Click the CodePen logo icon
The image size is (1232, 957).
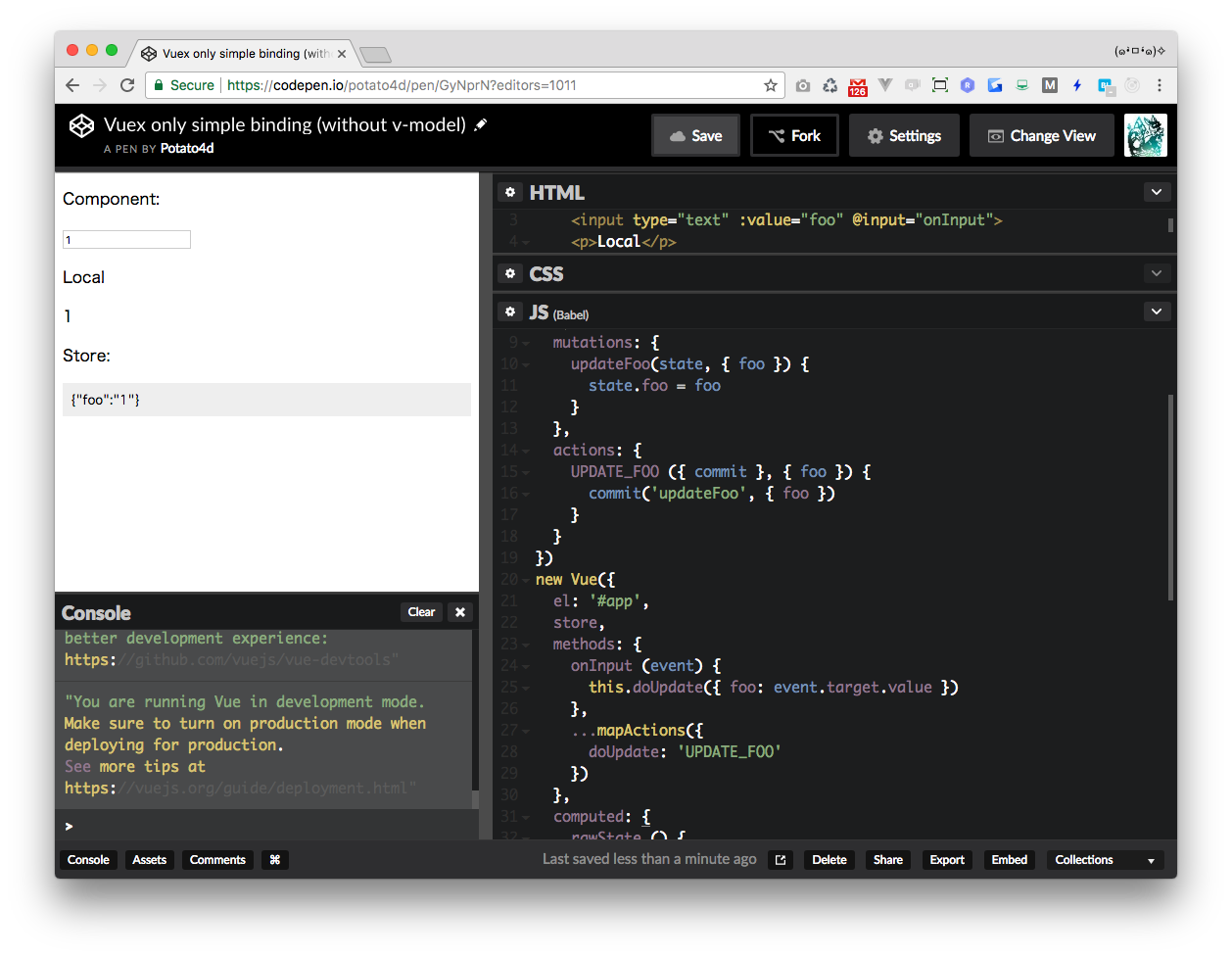coord(81,126)
